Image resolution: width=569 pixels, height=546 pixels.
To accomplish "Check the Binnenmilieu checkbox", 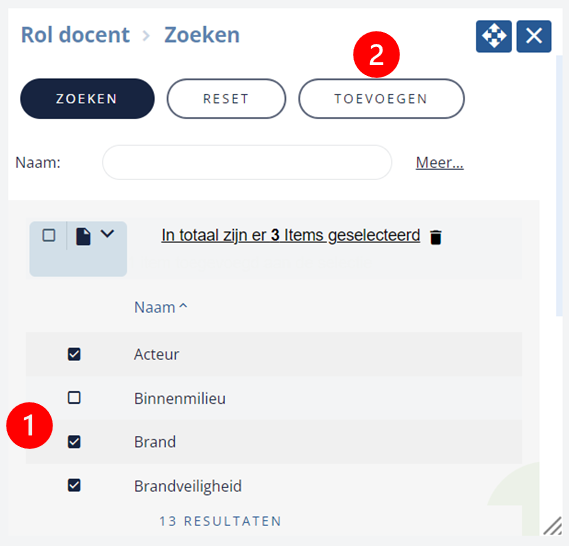I will click(74, 398).
